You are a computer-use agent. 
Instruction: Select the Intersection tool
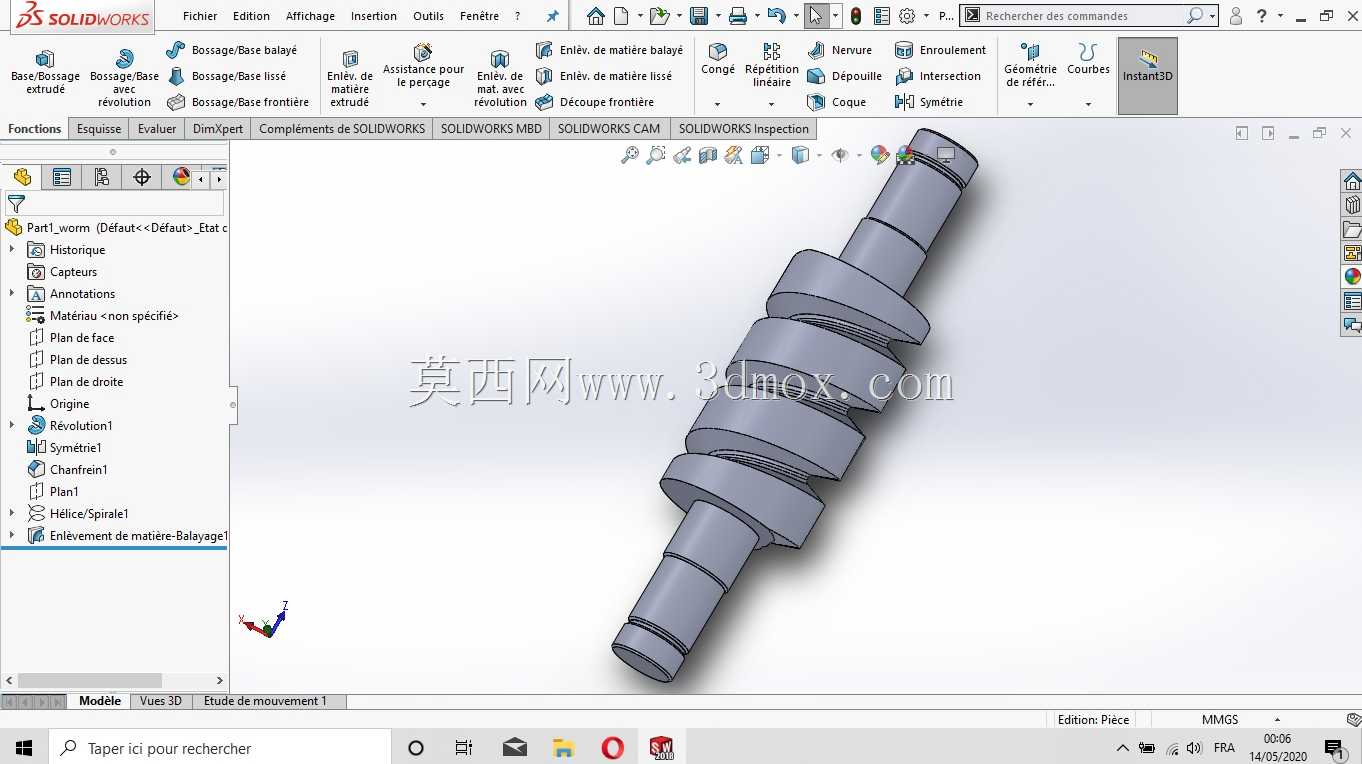(937, 76)
